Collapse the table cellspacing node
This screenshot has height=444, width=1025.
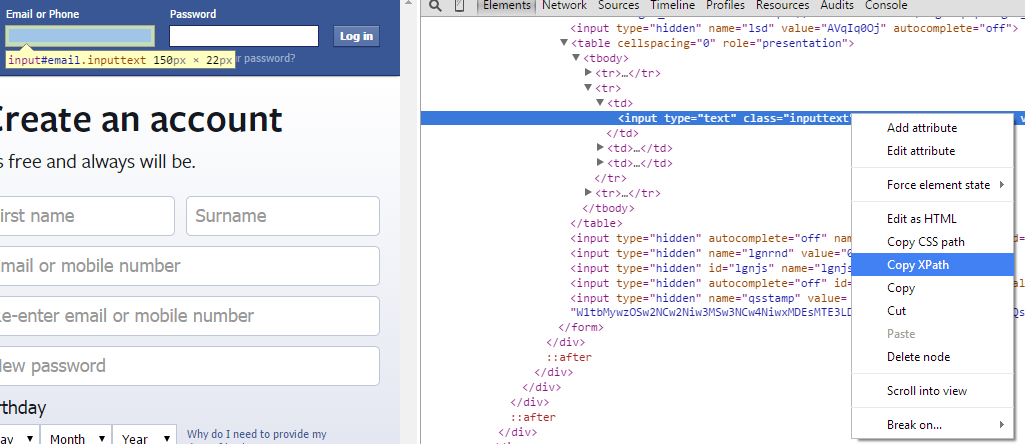[564, 43]
